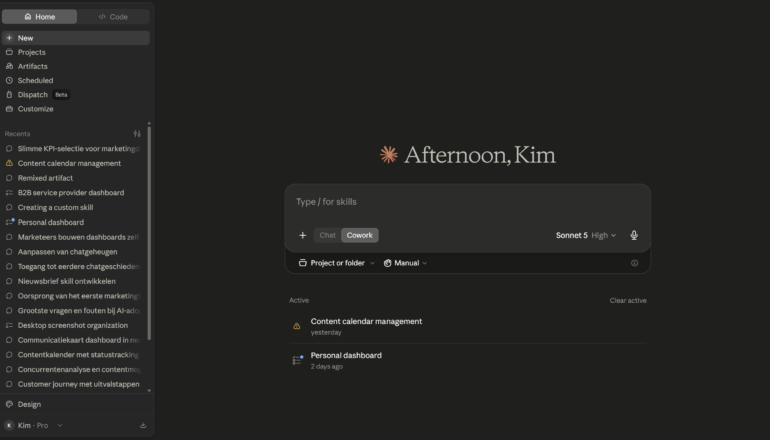Screen dimensions: 770x440
Task: Click the Clear active link
Action: coord(628,301)
